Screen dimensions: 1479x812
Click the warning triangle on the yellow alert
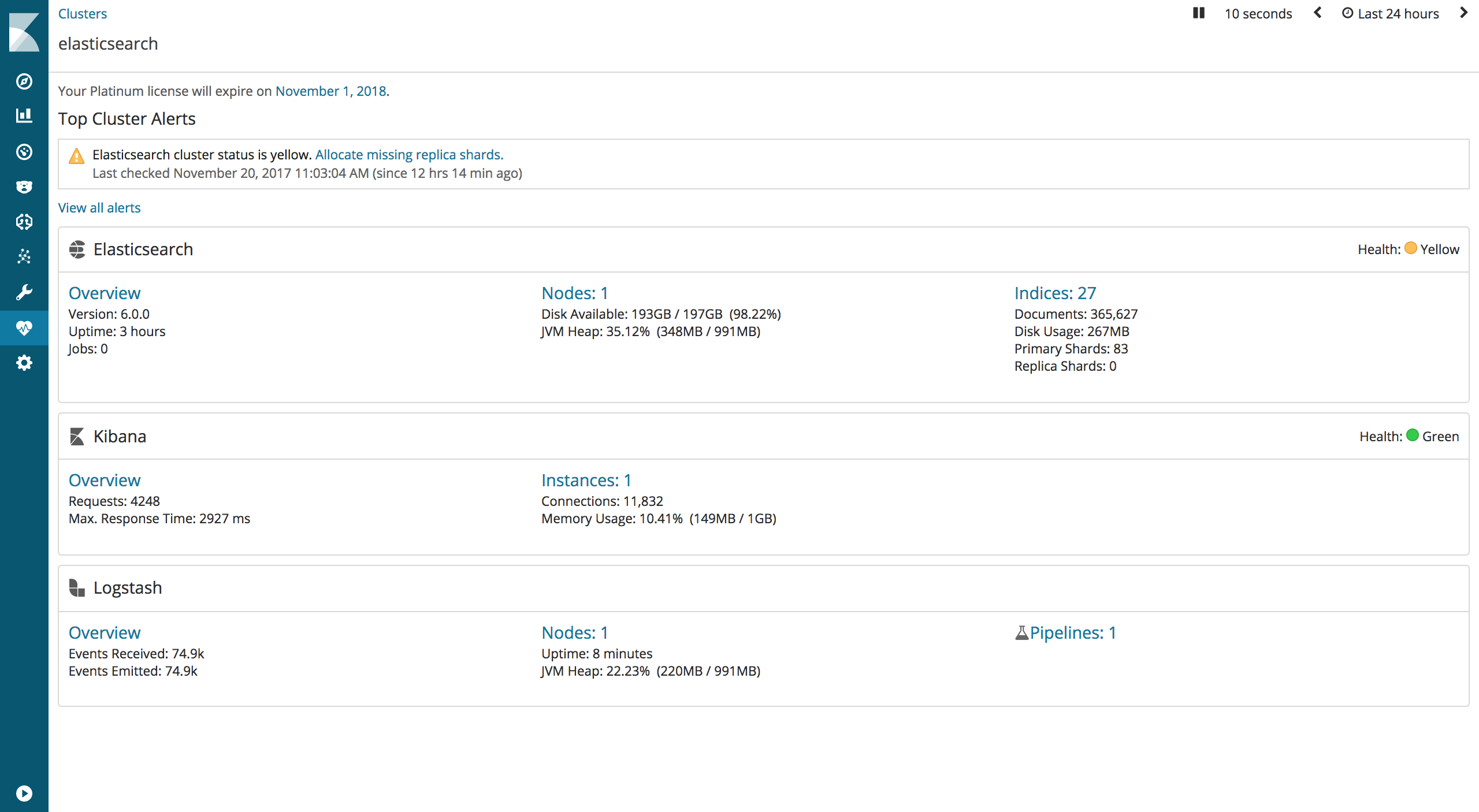[76, 156]
